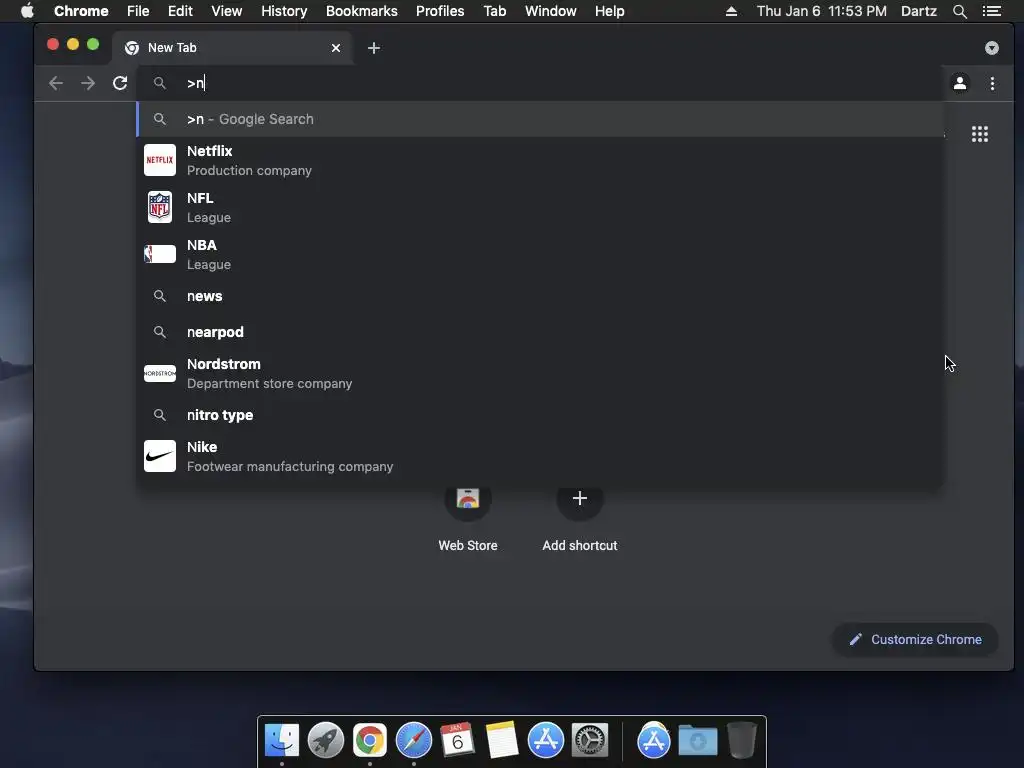Viewport: 1024px width, 768px height.
Task: Click the "Production company" Netflix description
Action: click(249, 170)
